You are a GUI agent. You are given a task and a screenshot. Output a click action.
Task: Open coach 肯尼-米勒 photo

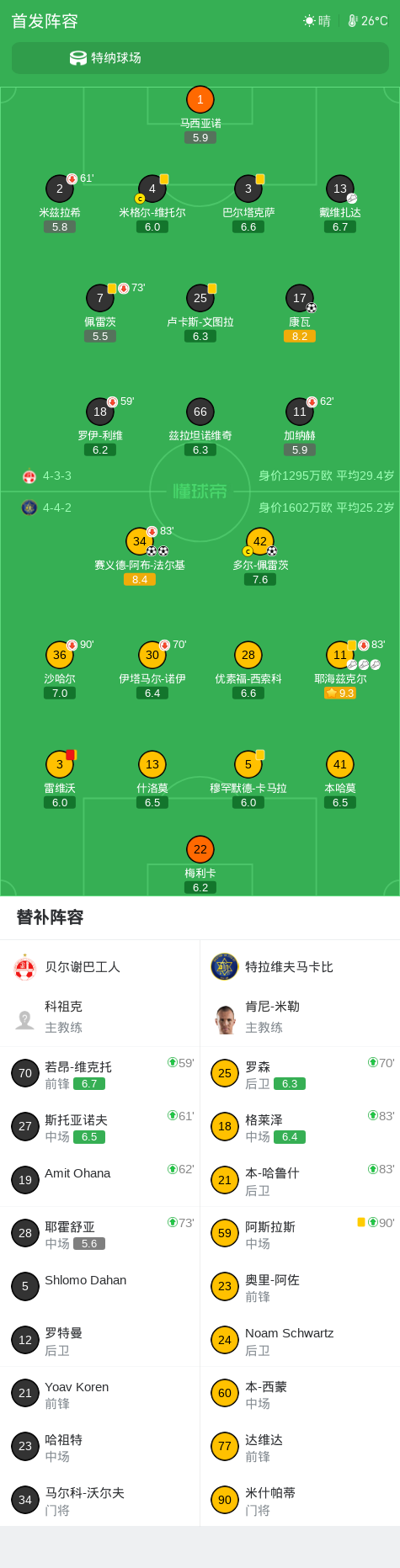point(225,1019)
